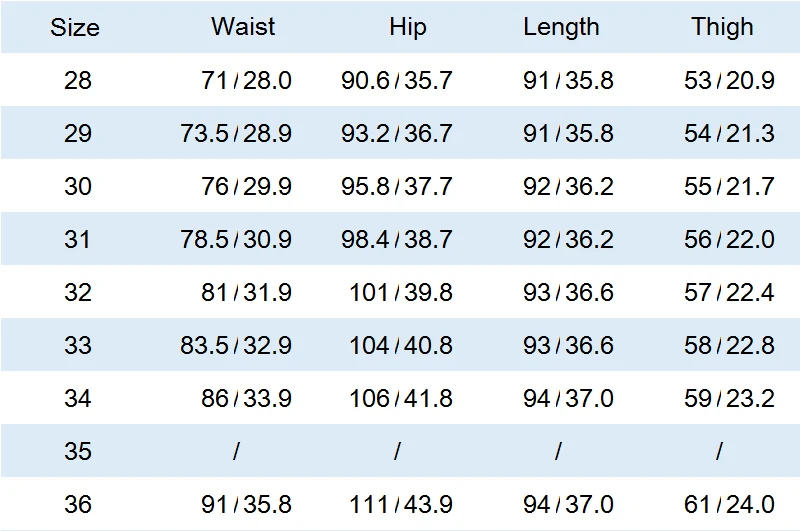The width and height of the screenshot is (800, 531).
Task: Click the Size column header
Action: (x=75, y=27)
